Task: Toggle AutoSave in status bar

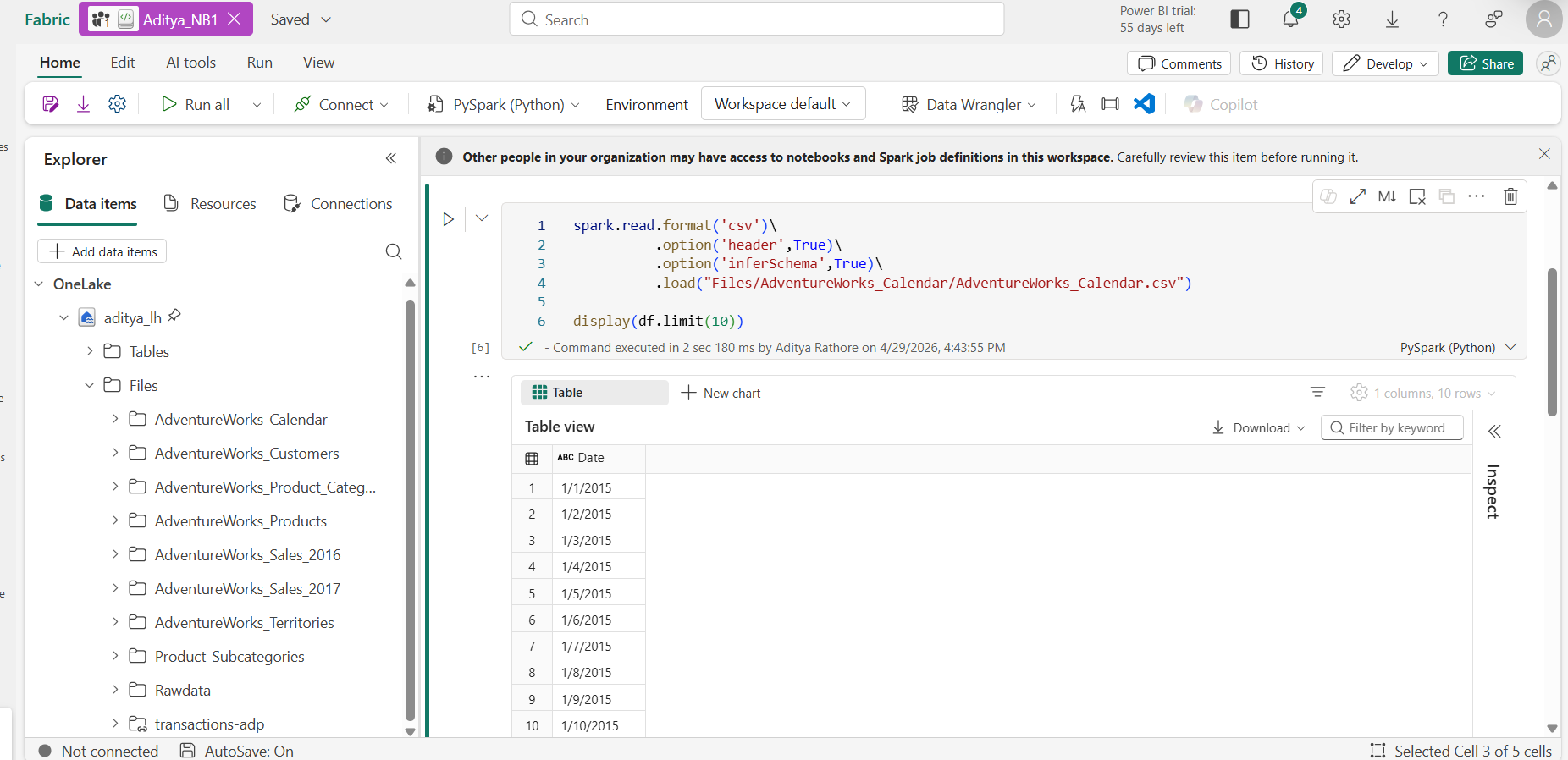Action: [237, 751]
